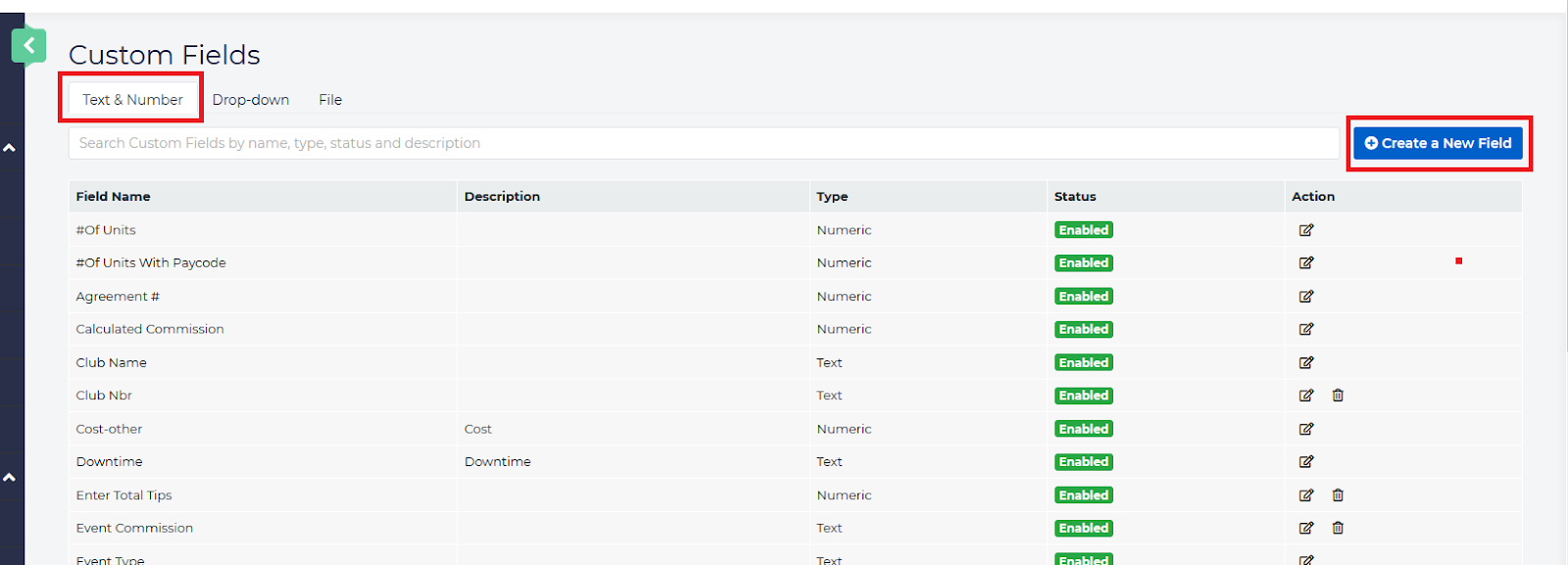
Task: Edit the Cost-other field
Action: [x=1305, y=429]
